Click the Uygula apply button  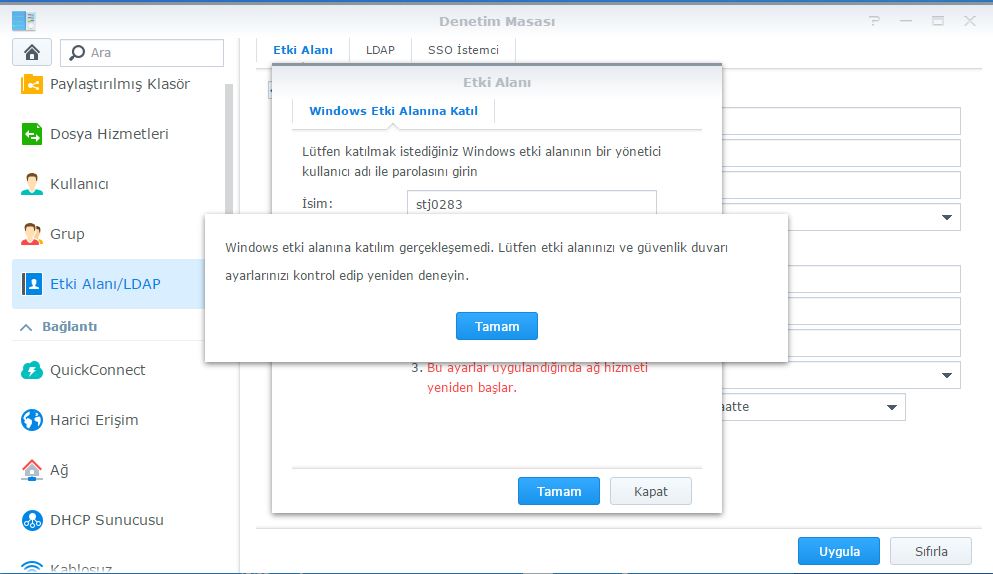point(838,551)
